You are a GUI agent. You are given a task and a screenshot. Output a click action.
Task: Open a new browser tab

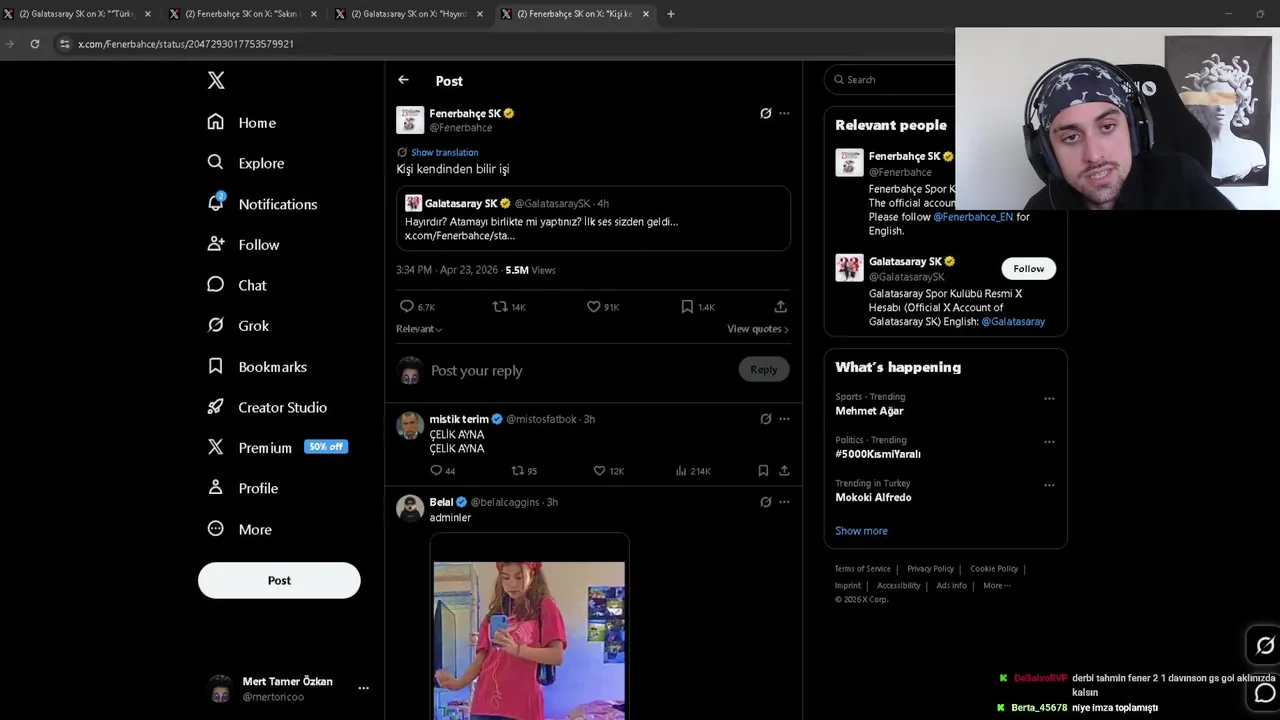[671, 14]
